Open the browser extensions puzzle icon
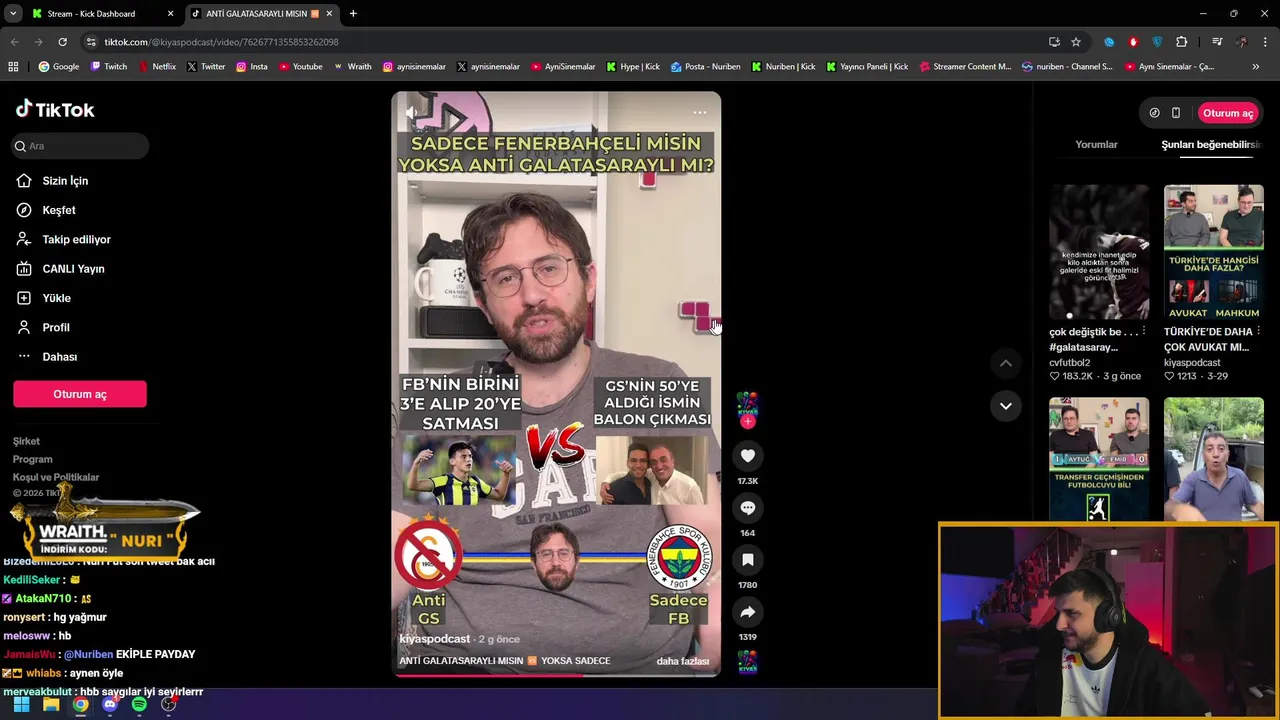This screenshot has width=1280, height=720. (x=1181, y=42)
